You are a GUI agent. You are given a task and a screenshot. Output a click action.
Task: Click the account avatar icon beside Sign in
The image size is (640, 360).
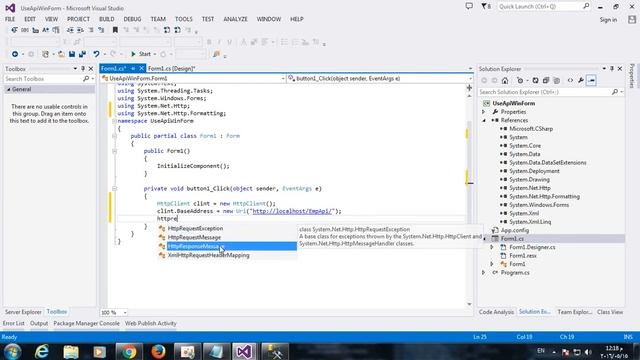632,19
